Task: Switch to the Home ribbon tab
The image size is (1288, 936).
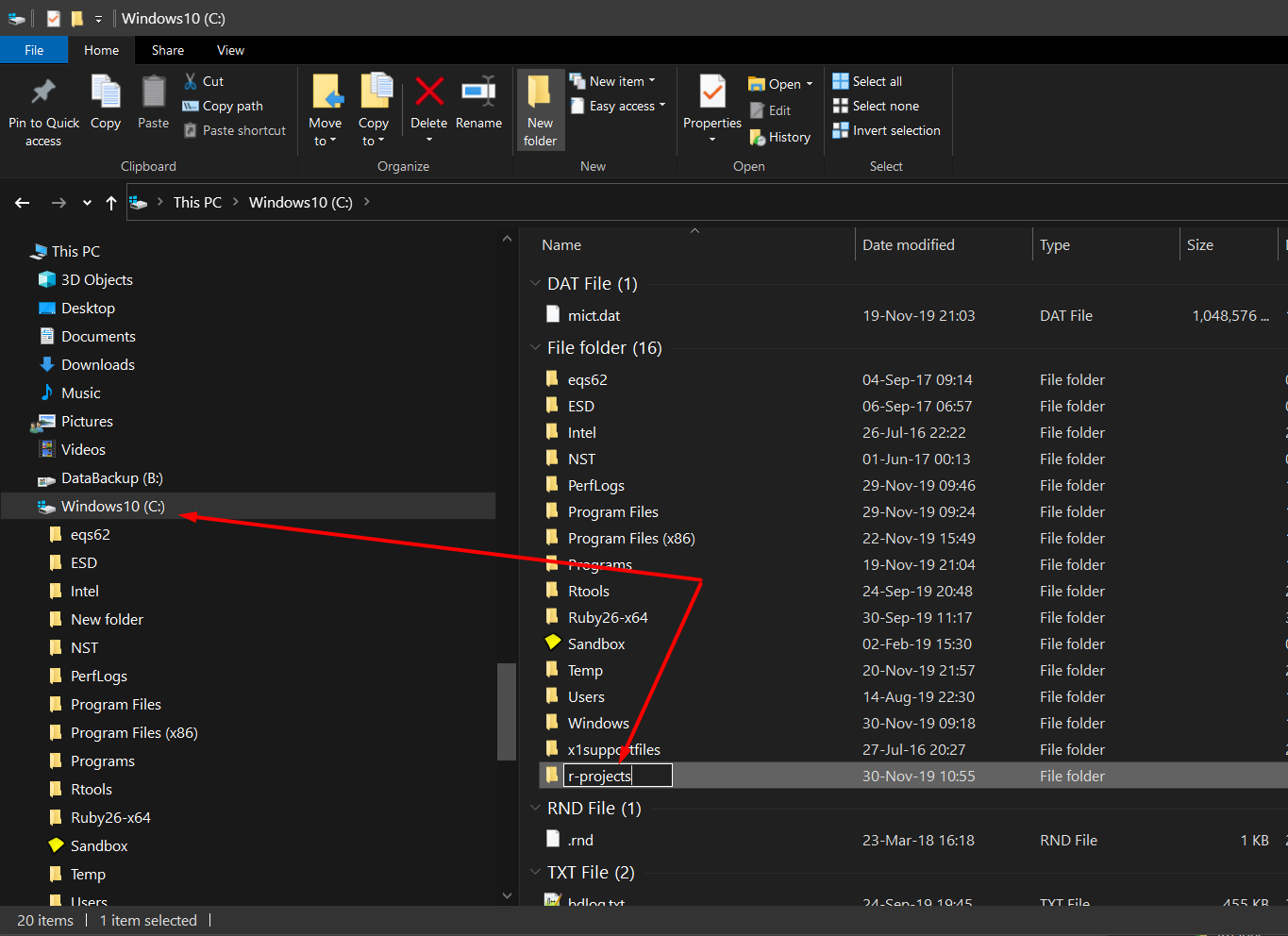Action: pos(101,50)
